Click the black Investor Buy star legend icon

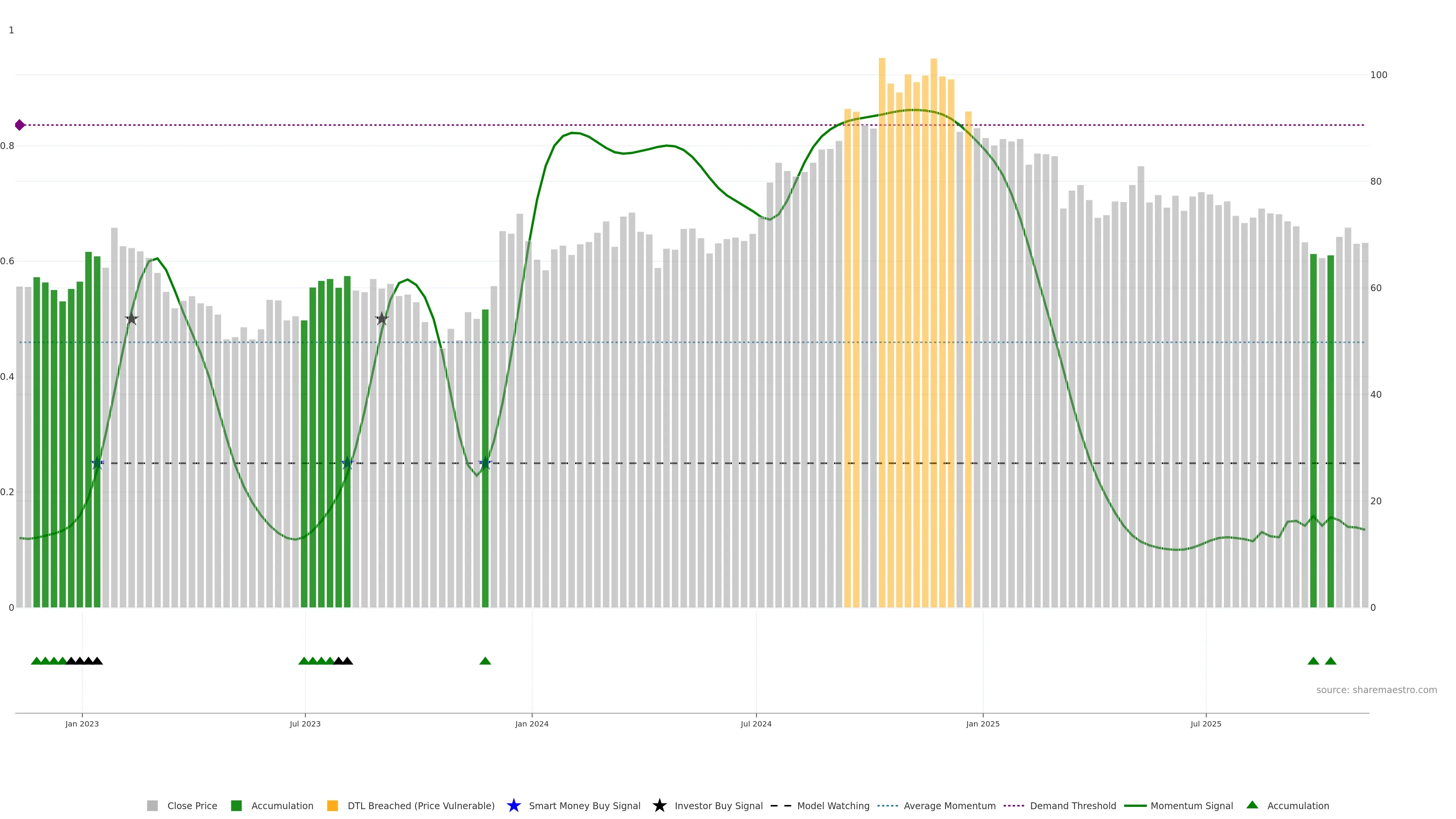pos(659,805)
